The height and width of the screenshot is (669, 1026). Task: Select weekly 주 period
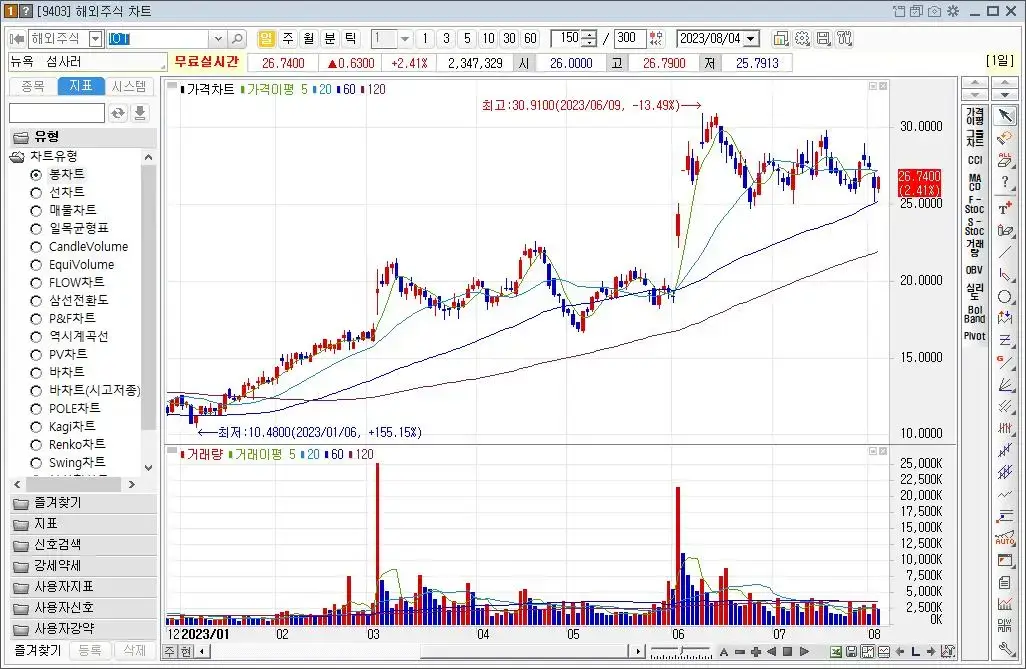click(288, 39)
